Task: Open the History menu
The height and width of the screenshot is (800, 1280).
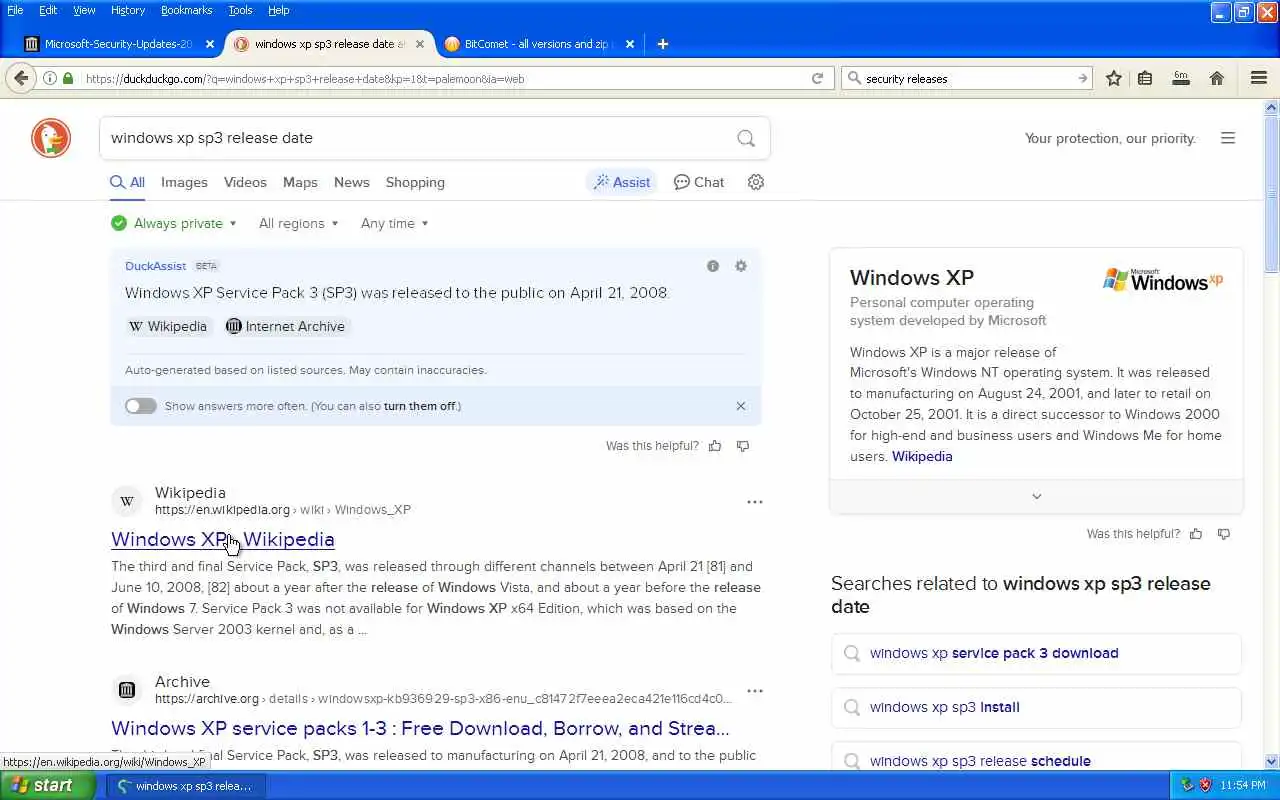Action: (128, 10)
